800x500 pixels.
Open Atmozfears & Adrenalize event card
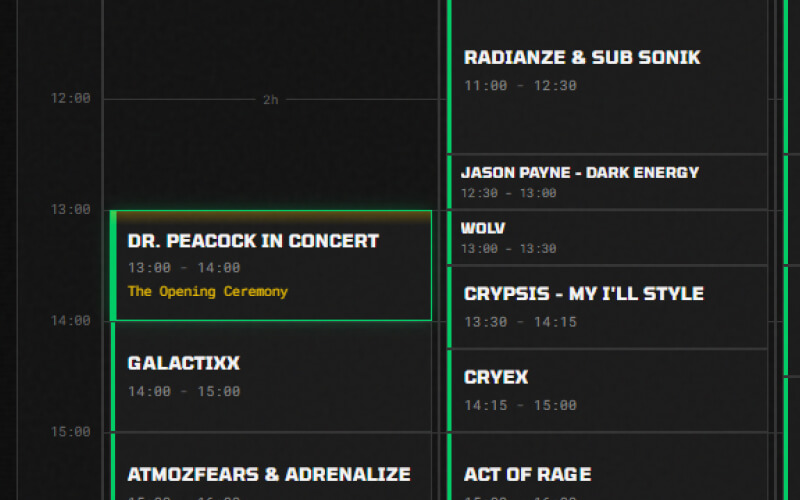point(269,474)
